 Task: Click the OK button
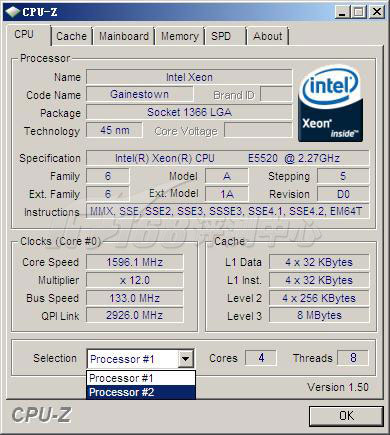(x=346, y=416)
